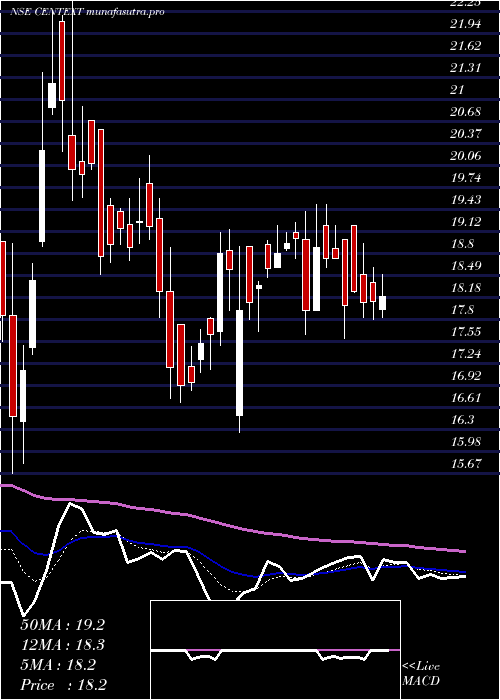Click the 17.24 price axis label
The height and width of the screenshot is (700, 500).
click(466, 354)
